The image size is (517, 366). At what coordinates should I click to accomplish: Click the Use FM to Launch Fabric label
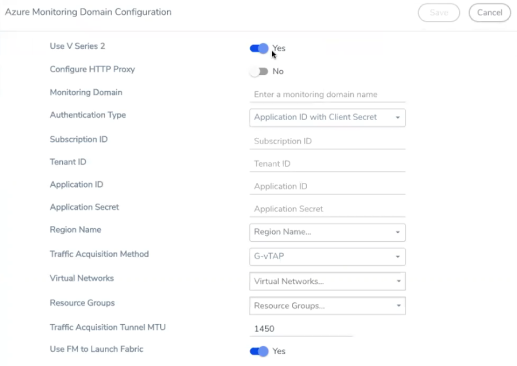pos(97,349)
